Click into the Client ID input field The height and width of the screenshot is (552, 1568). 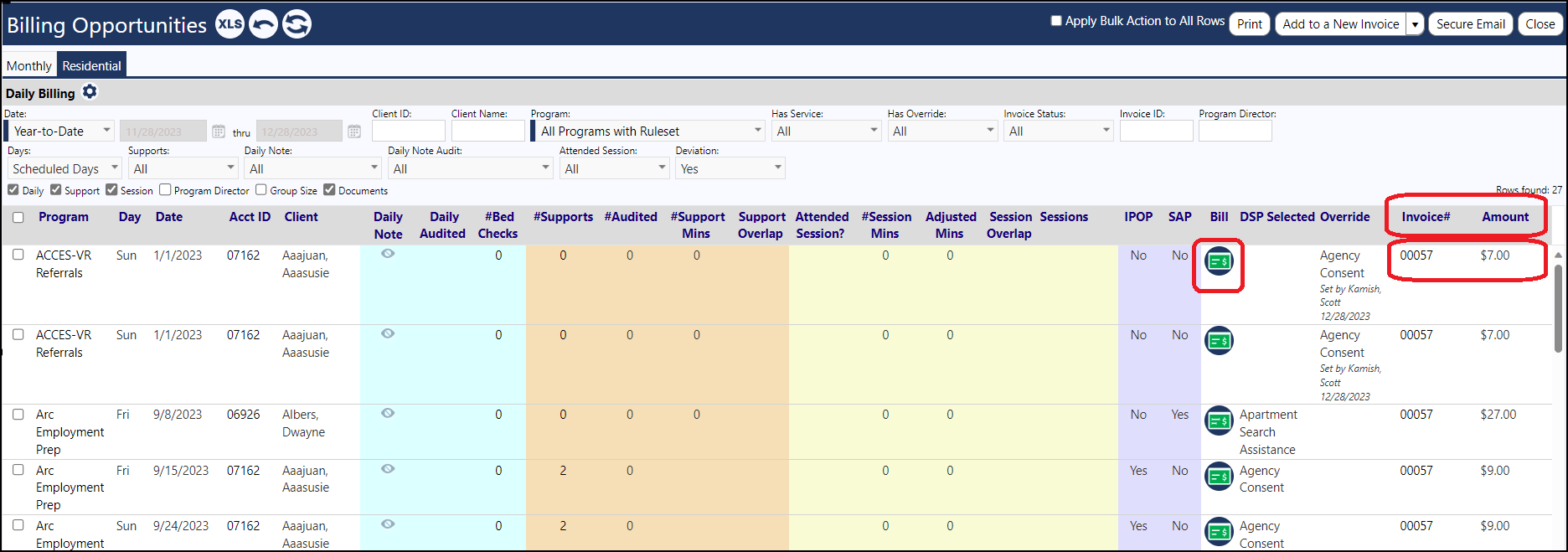point(409,131)
